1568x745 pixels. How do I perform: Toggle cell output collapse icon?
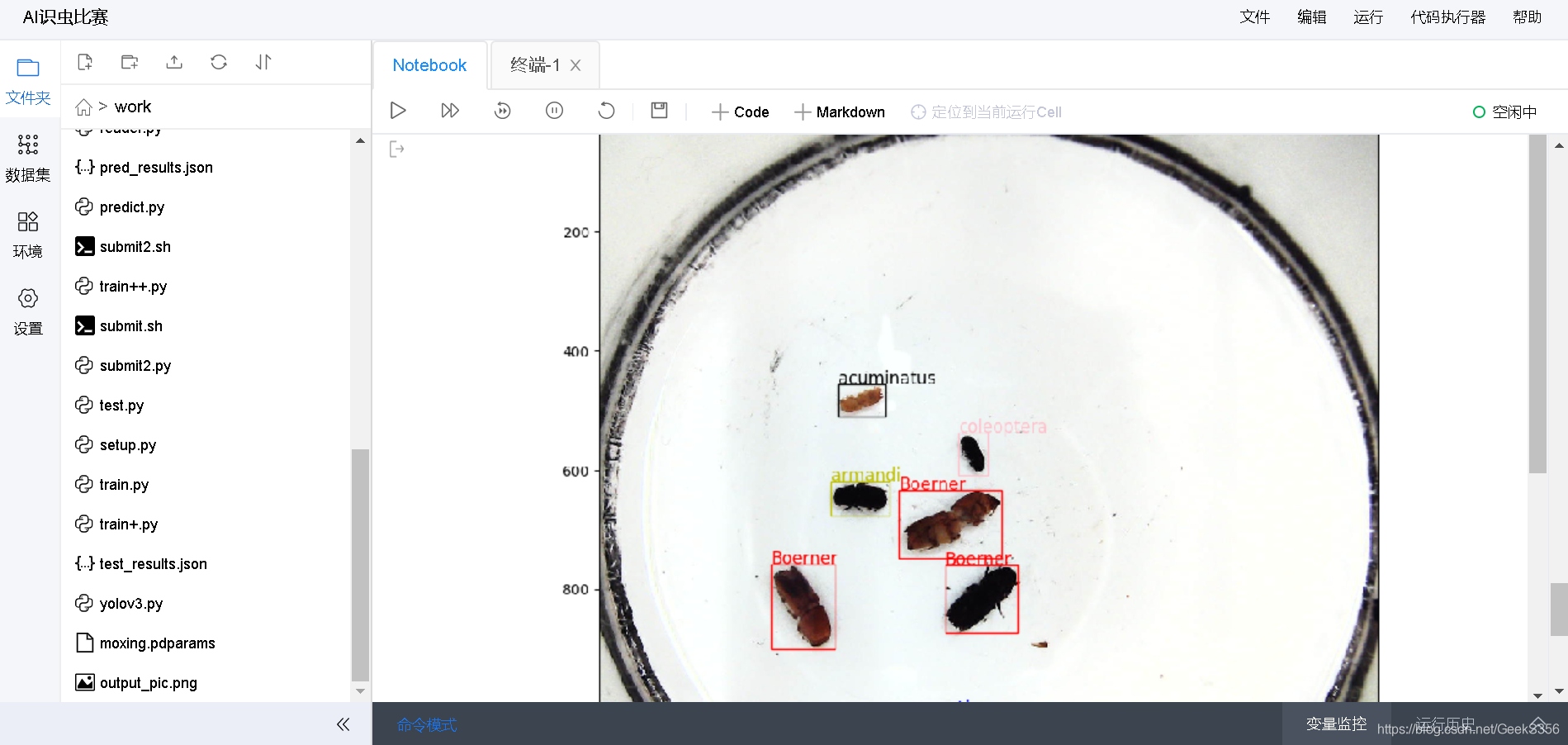click(x=397, y=149)
